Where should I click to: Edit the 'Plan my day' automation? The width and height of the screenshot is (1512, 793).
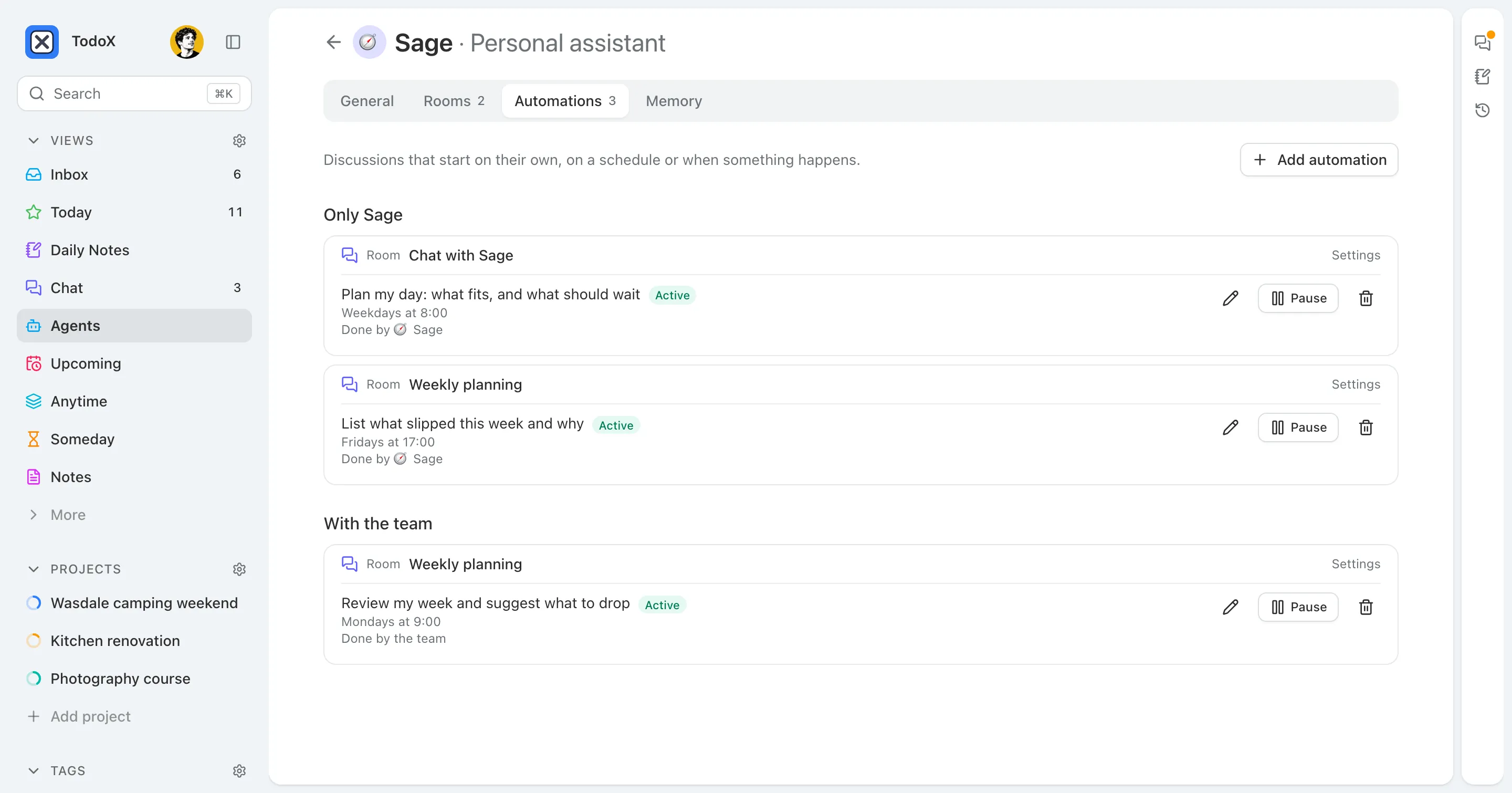pyautogui.click(x=1230, y=298)
